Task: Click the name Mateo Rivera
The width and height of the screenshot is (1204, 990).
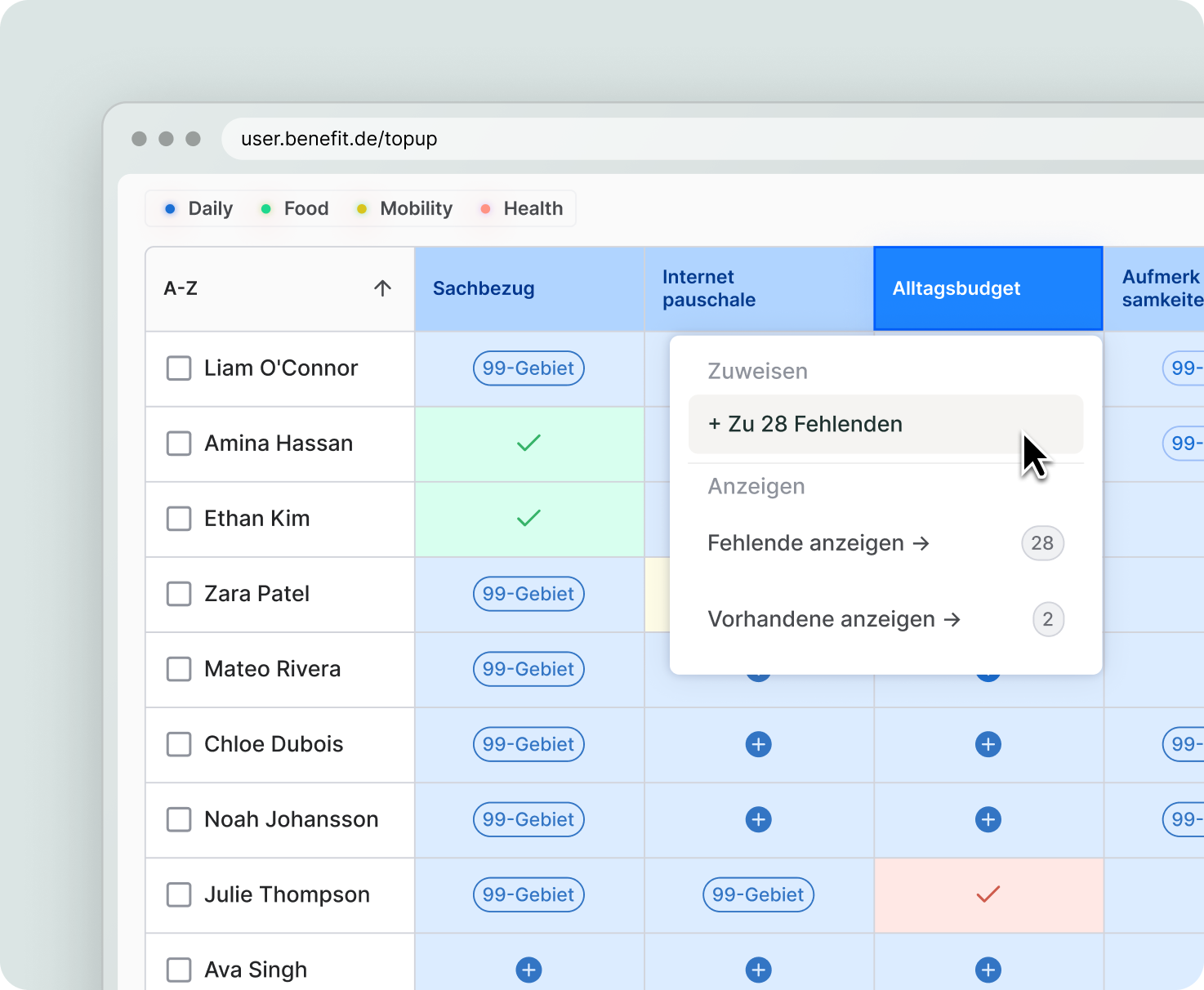Action: (x=272, y=669)
